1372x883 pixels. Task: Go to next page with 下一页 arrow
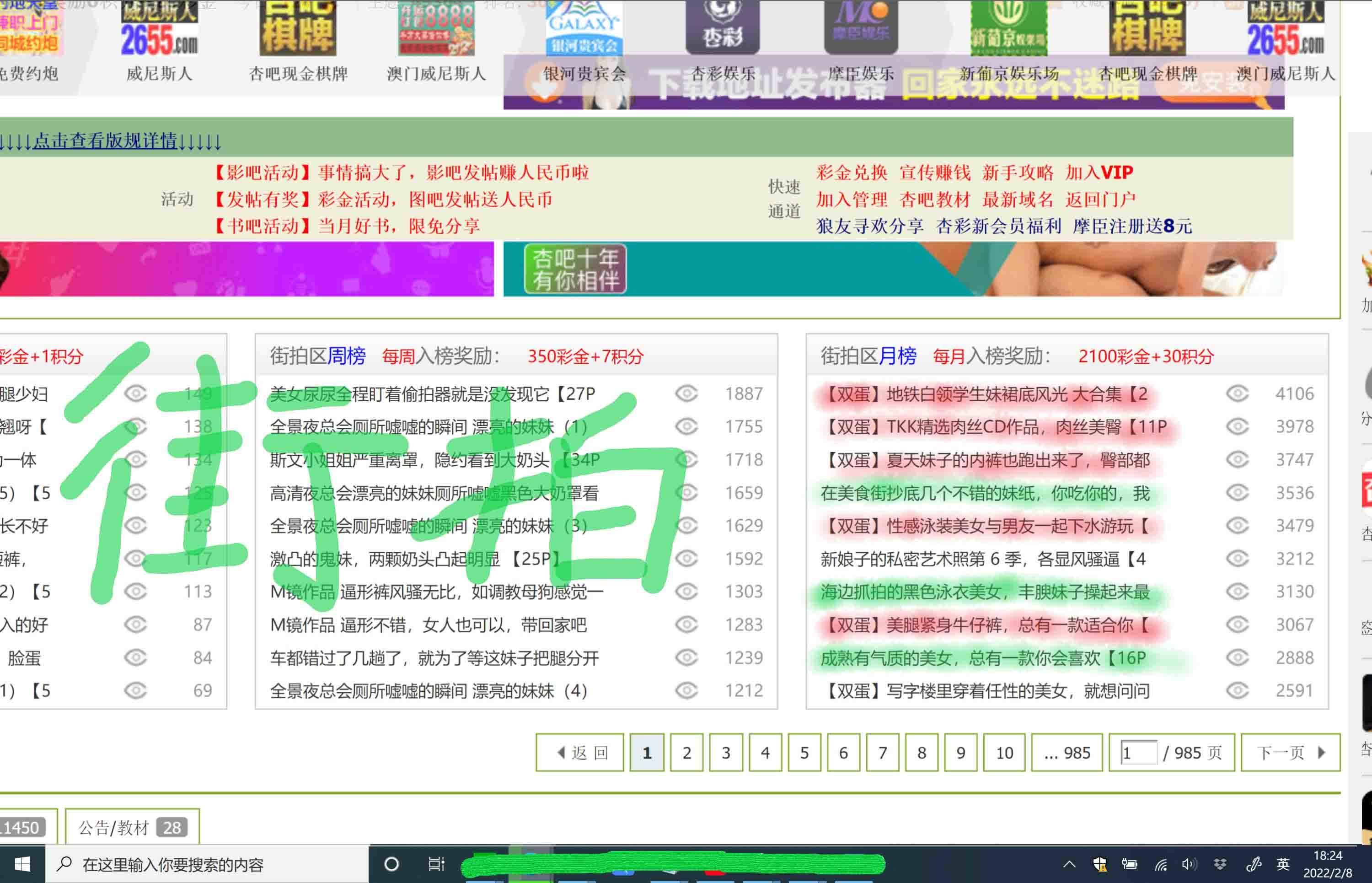1290,752
